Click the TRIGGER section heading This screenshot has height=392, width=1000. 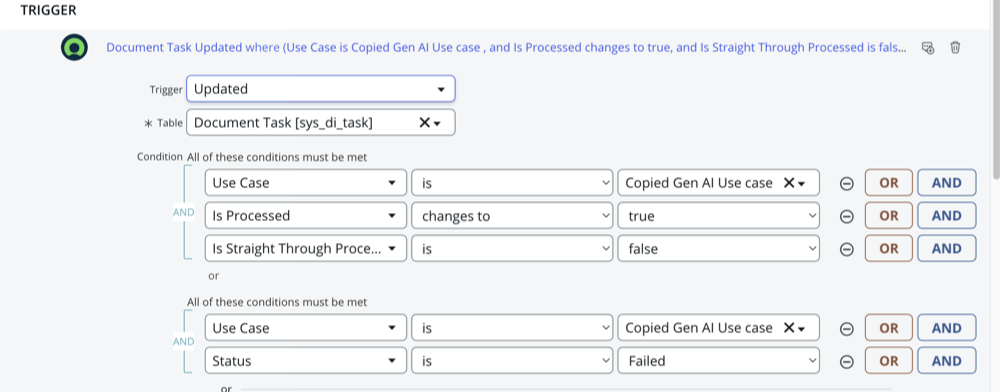coord(48,11)
